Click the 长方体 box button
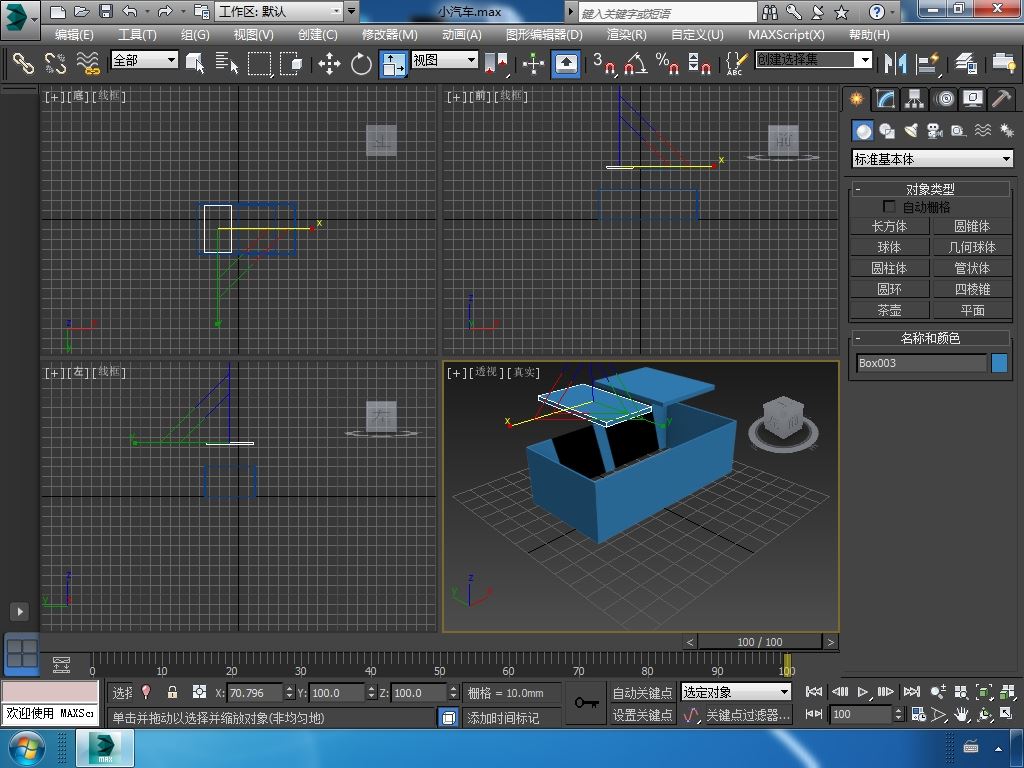Image resolution: width=1024 pixels, height=768 pixels. pos(889,226)
